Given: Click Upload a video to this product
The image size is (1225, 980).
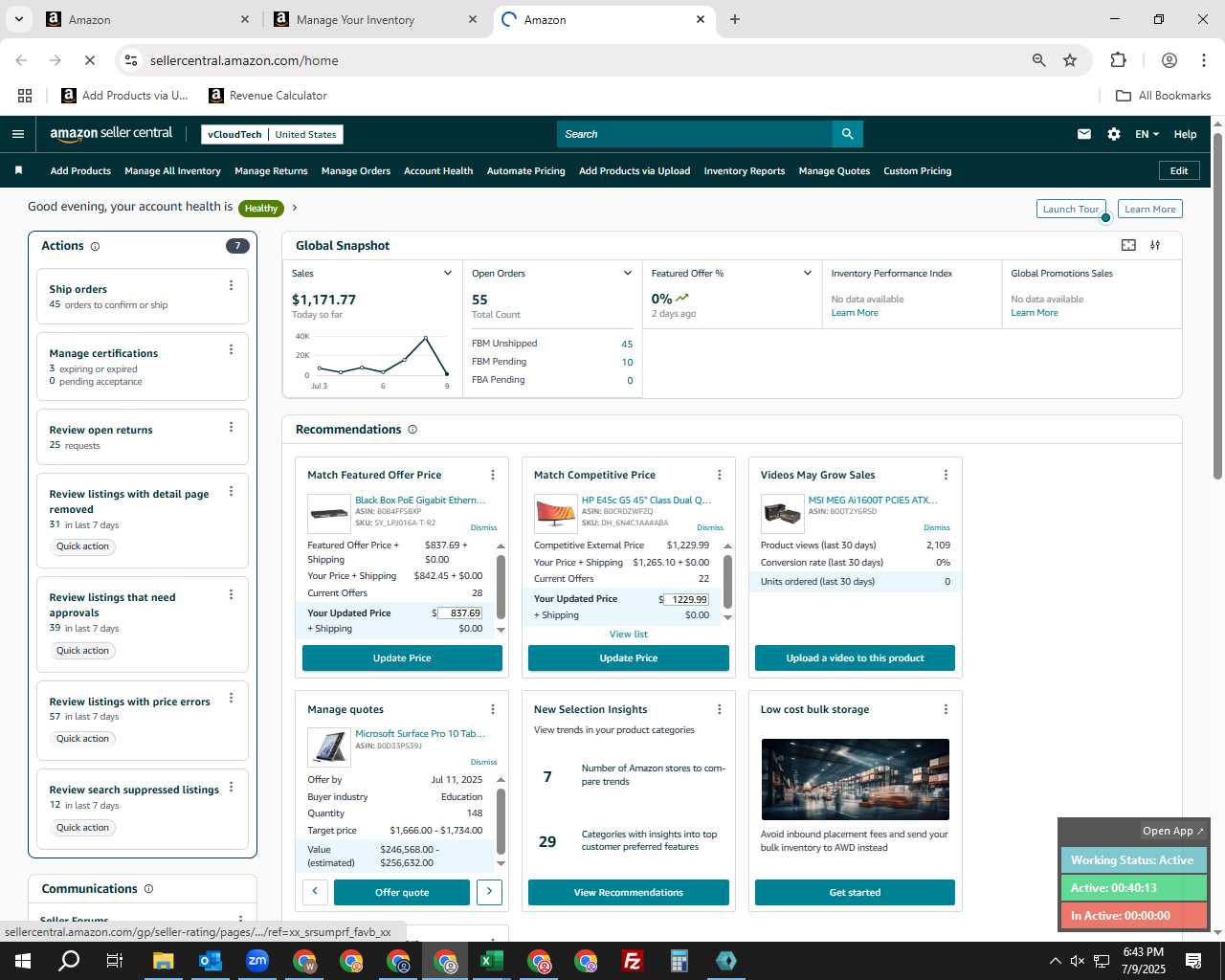Looking at the screenshot, I should point(855,658).
